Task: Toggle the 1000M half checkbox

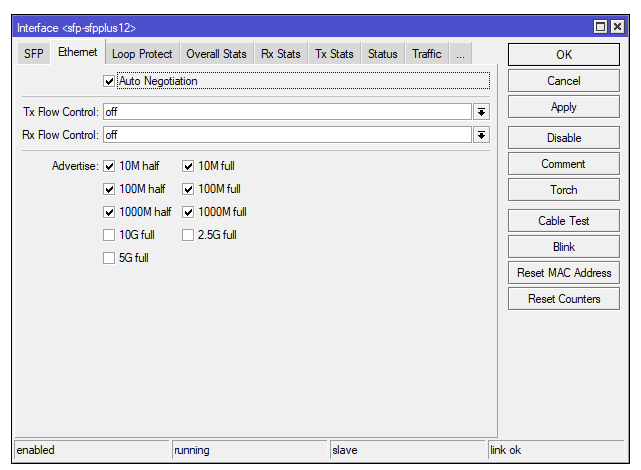Action: pyautogui.click(x=109, y=212)
